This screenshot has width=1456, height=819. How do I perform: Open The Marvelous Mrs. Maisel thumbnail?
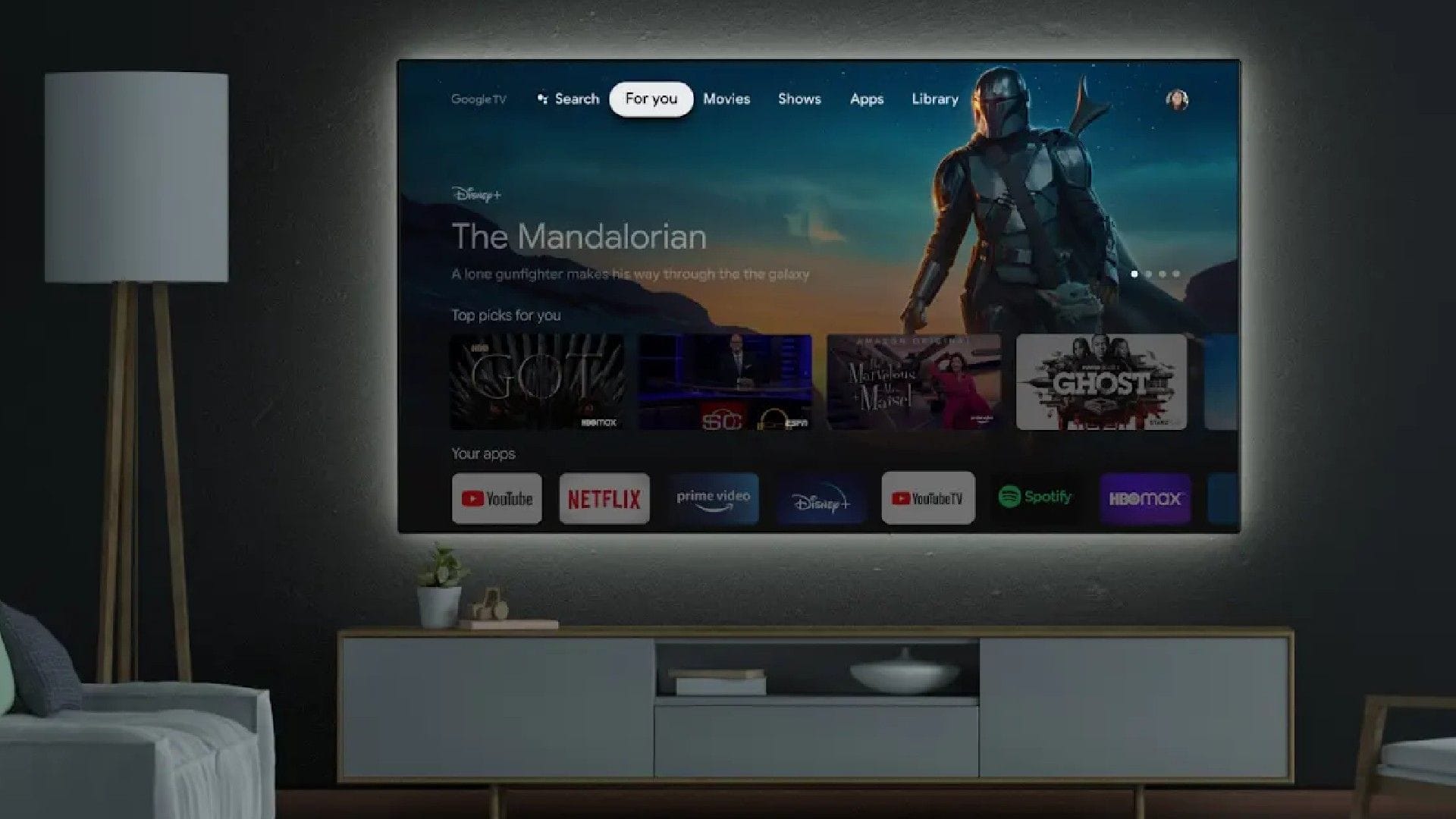pyautogui.click(x=913, y=382)
